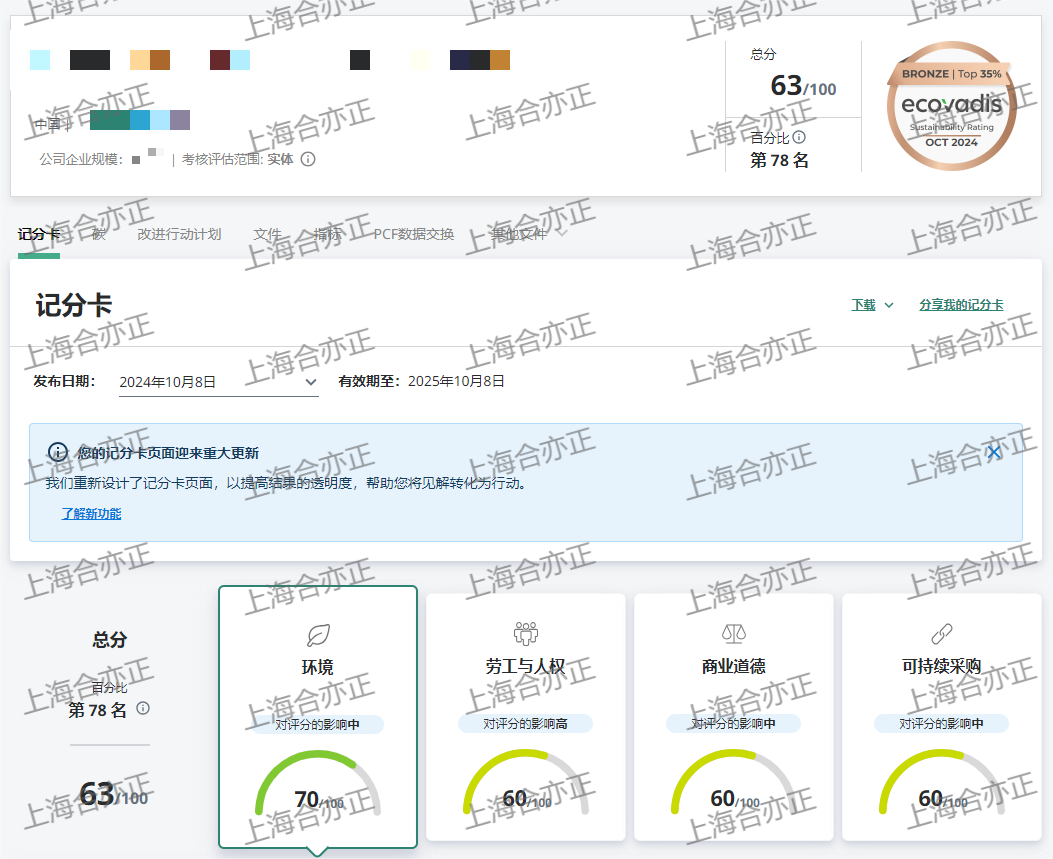Click the info icon in the 重大更新 notice banner

click(58, 453)
